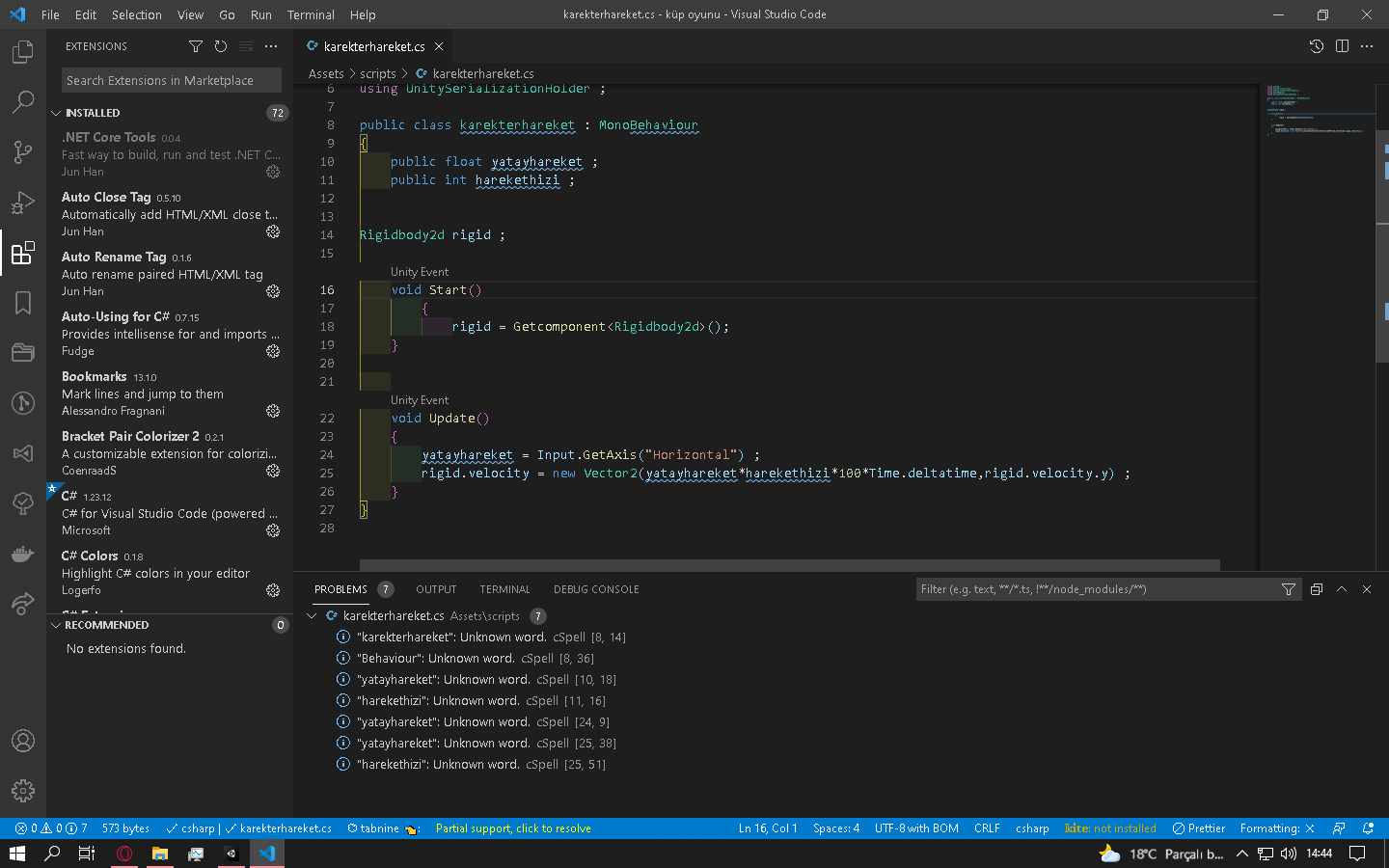Collapse karekterhareket.cs problems tree node
The height and width of the screenshot is (868, 1389).
(313, 615)
